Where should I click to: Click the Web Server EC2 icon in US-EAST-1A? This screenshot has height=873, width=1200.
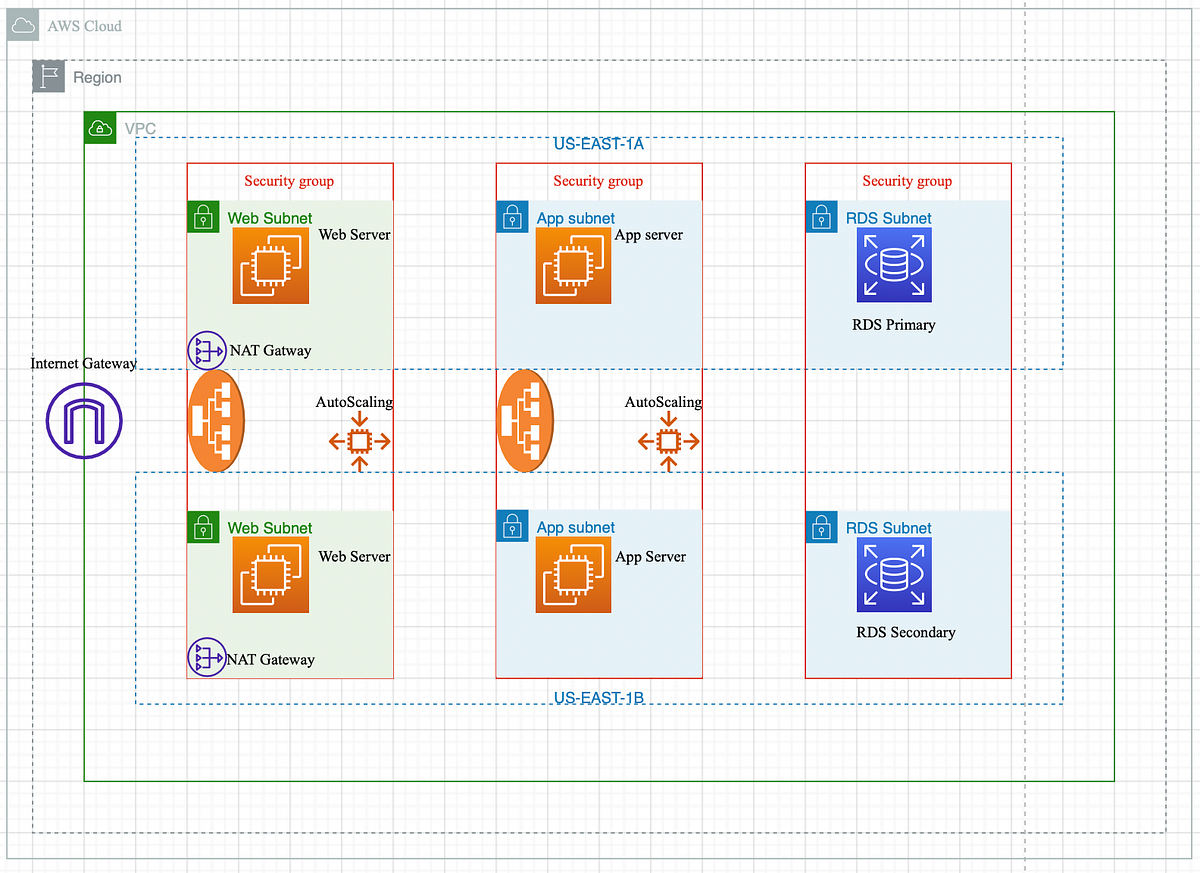270,265
